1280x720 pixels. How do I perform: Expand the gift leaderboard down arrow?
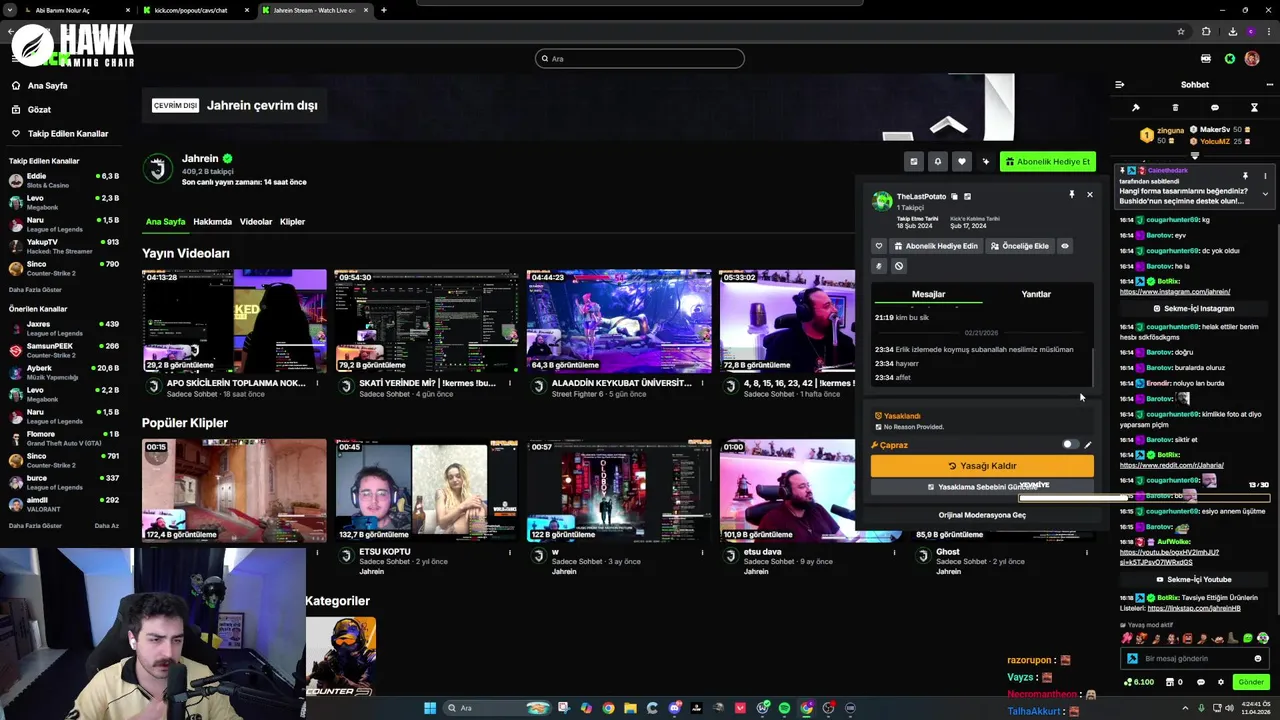tap(1194, 155)
